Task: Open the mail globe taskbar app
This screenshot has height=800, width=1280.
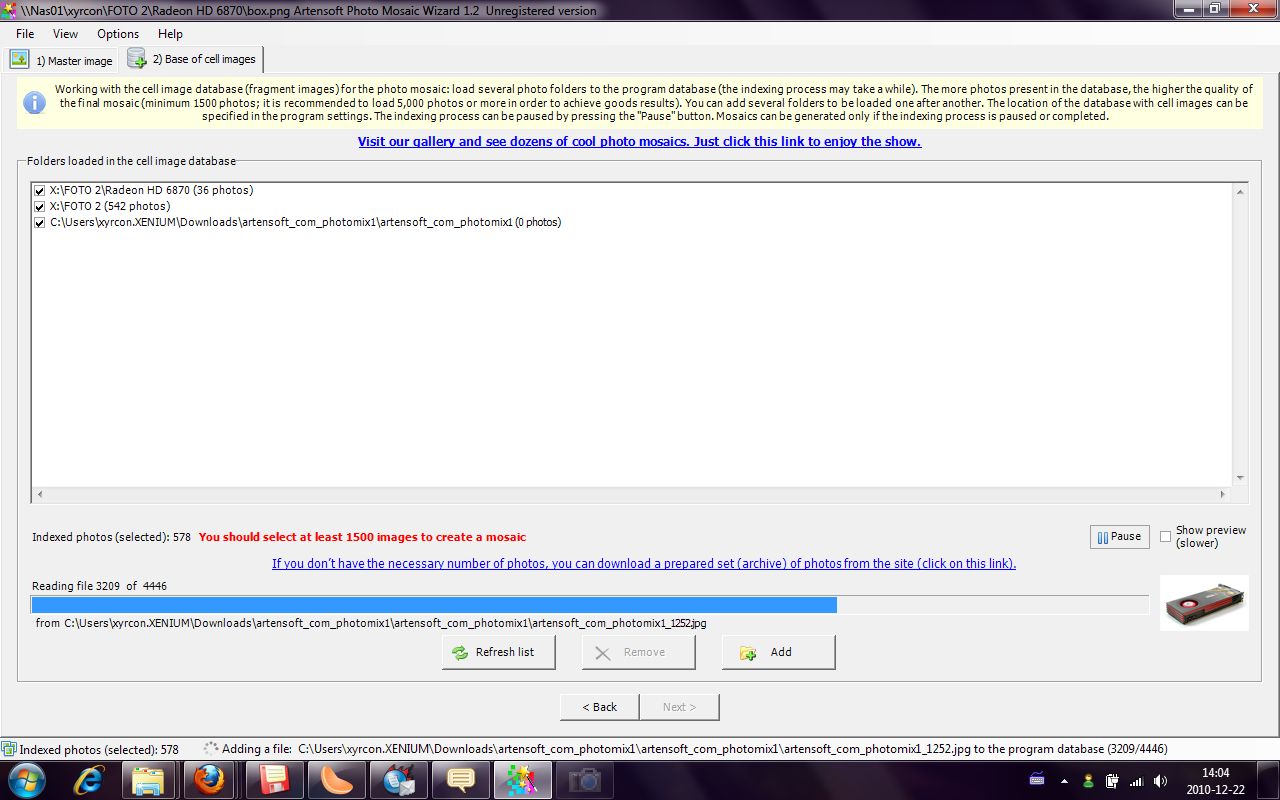Action: (x=397, y=780)
